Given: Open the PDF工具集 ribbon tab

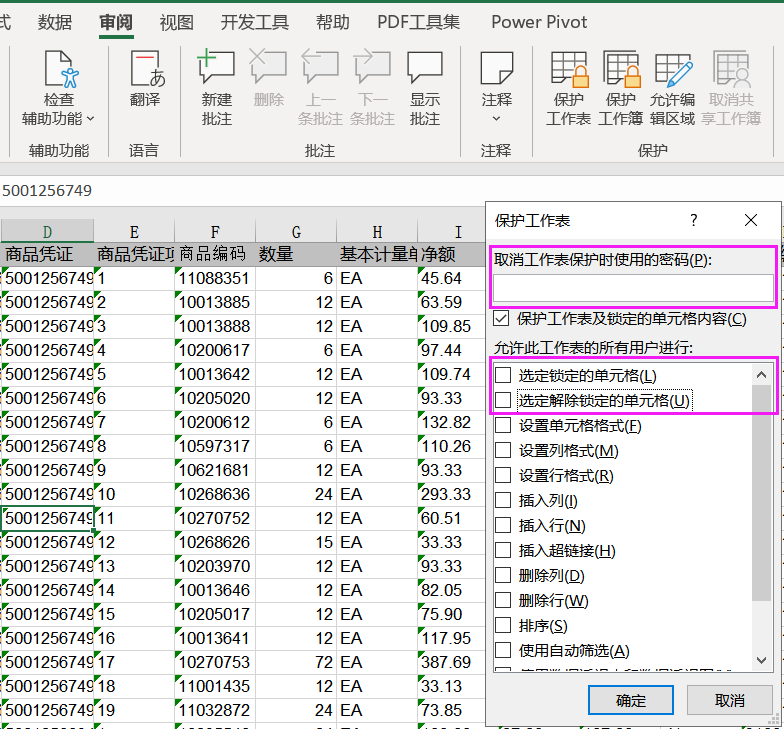Looking at the screenshot, I should click(x=418, y=22).
